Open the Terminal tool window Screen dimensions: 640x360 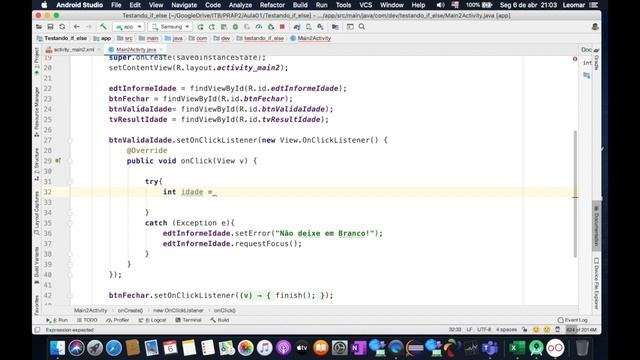(x=189, y=320)
